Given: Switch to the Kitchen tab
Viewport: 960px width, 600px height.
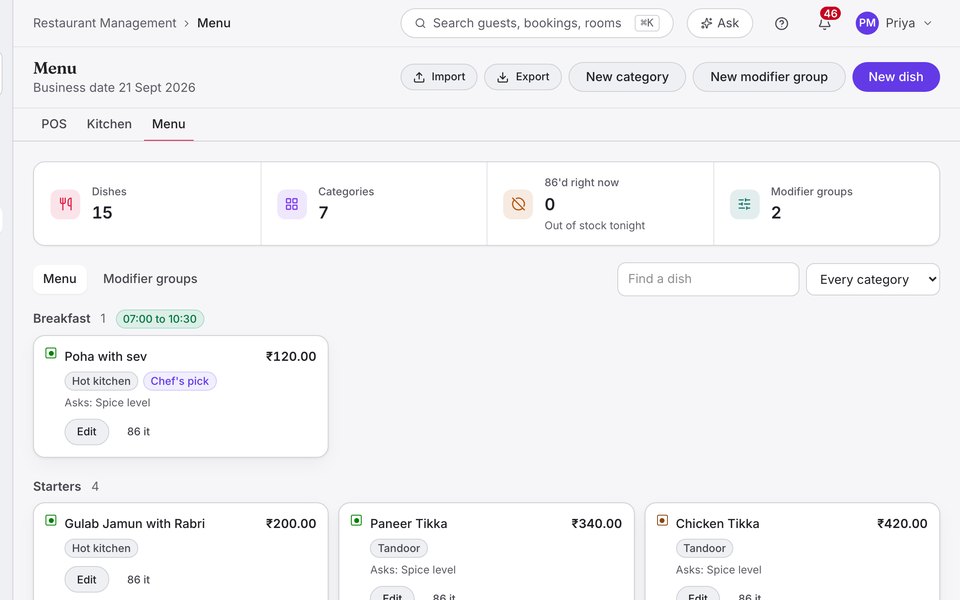Looking at the screenshot, I should [109, 124].
